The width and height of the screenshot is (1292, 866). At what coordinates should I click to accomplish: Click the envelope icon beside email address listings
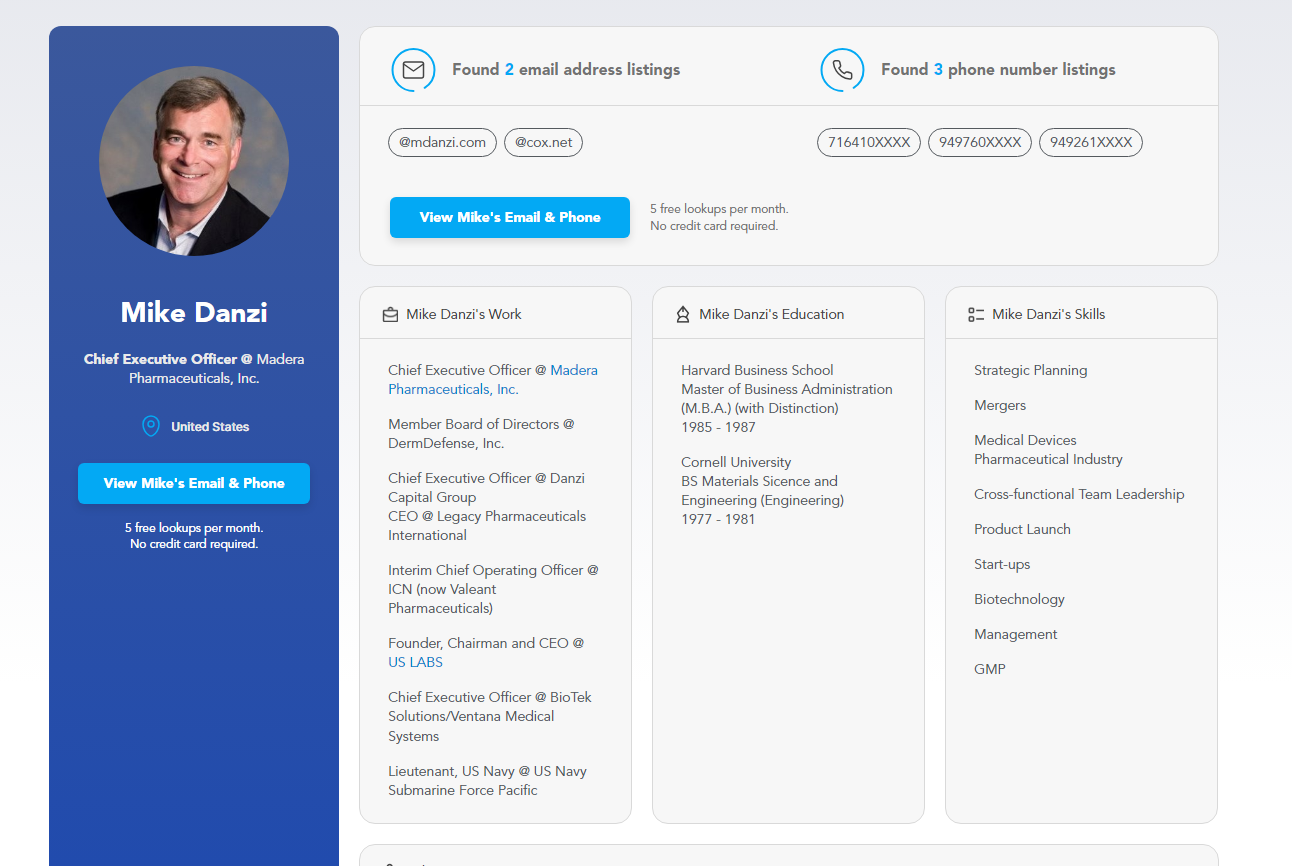click(413, 70)
